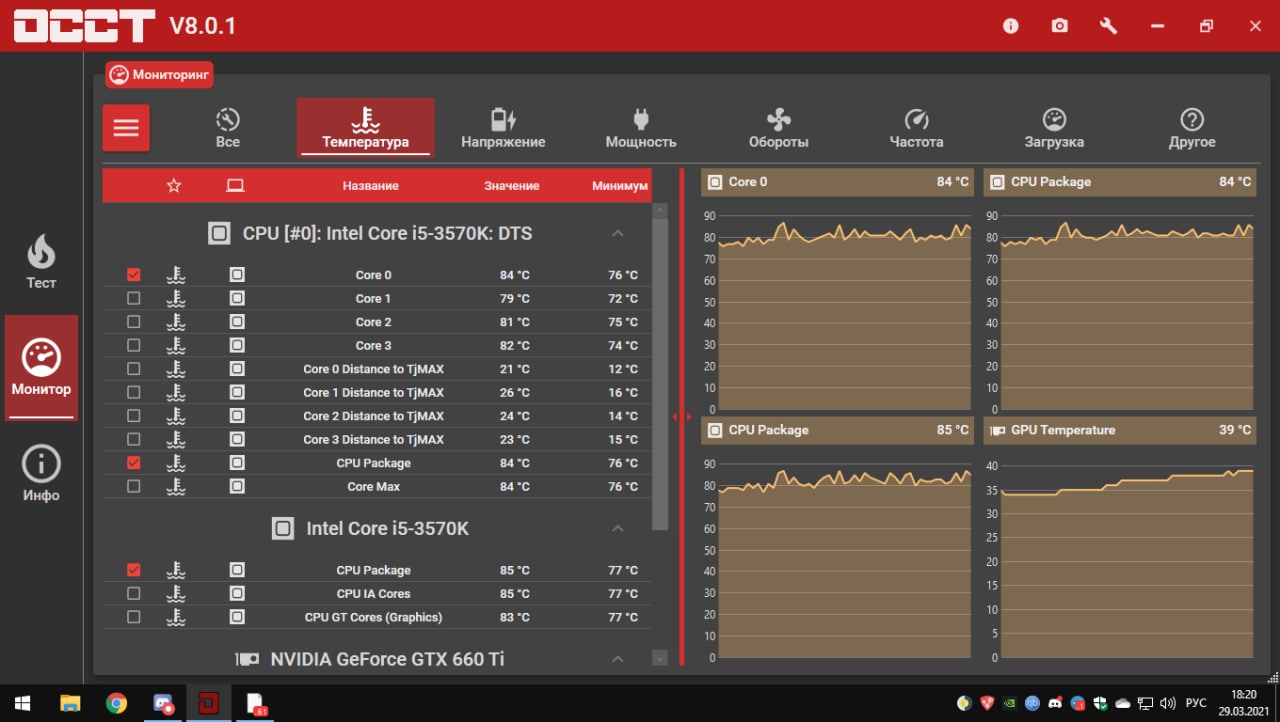Screen dimensions: 1280x722
Task: Take a screenshot with camera icon
Action: tap(1060, 26)
